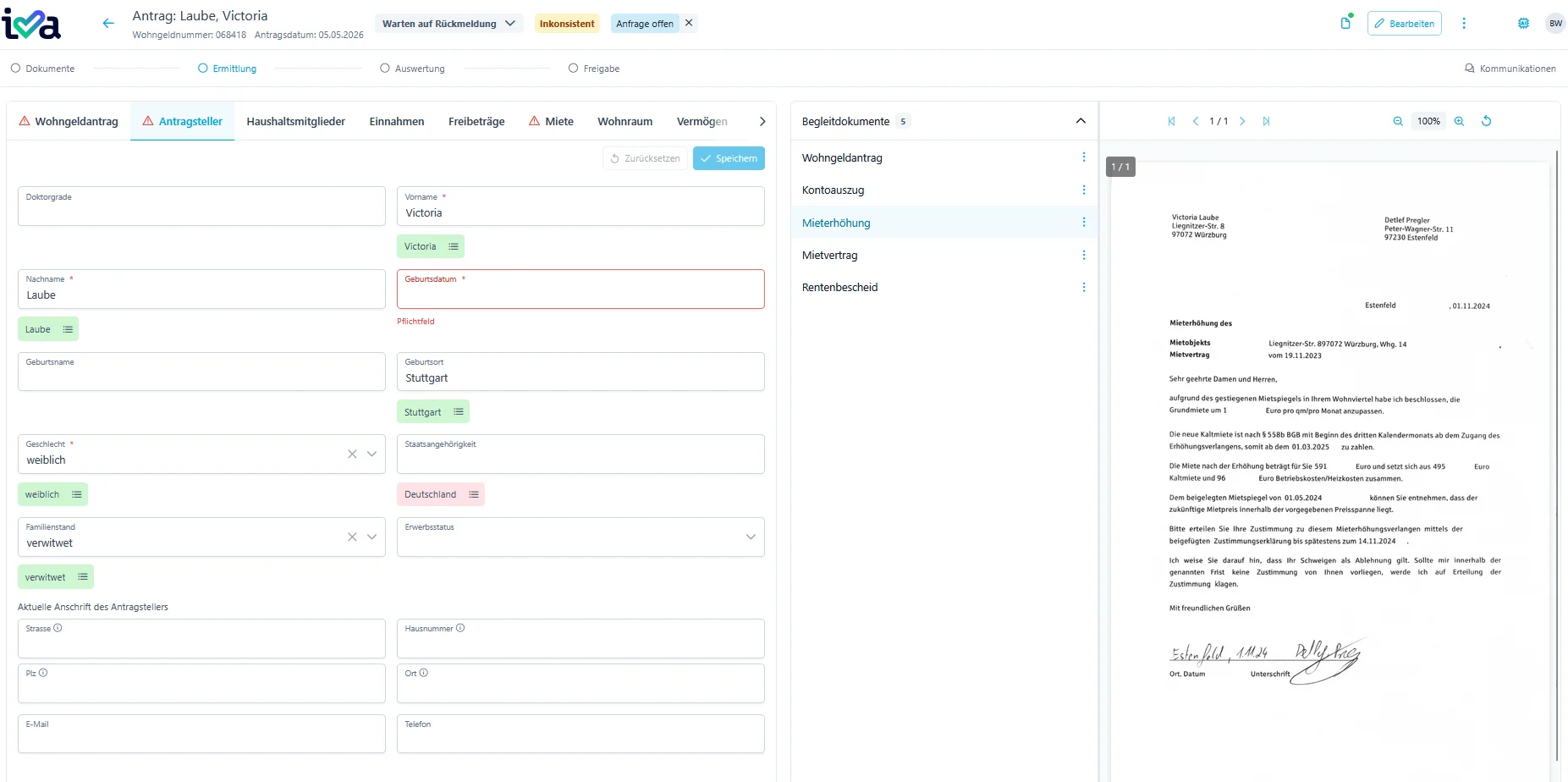The height and width of the screenshot is (782, 1568).
Task: Click the 100% zoom level field
Action: pyautogui.click(x=1428, y=121)
